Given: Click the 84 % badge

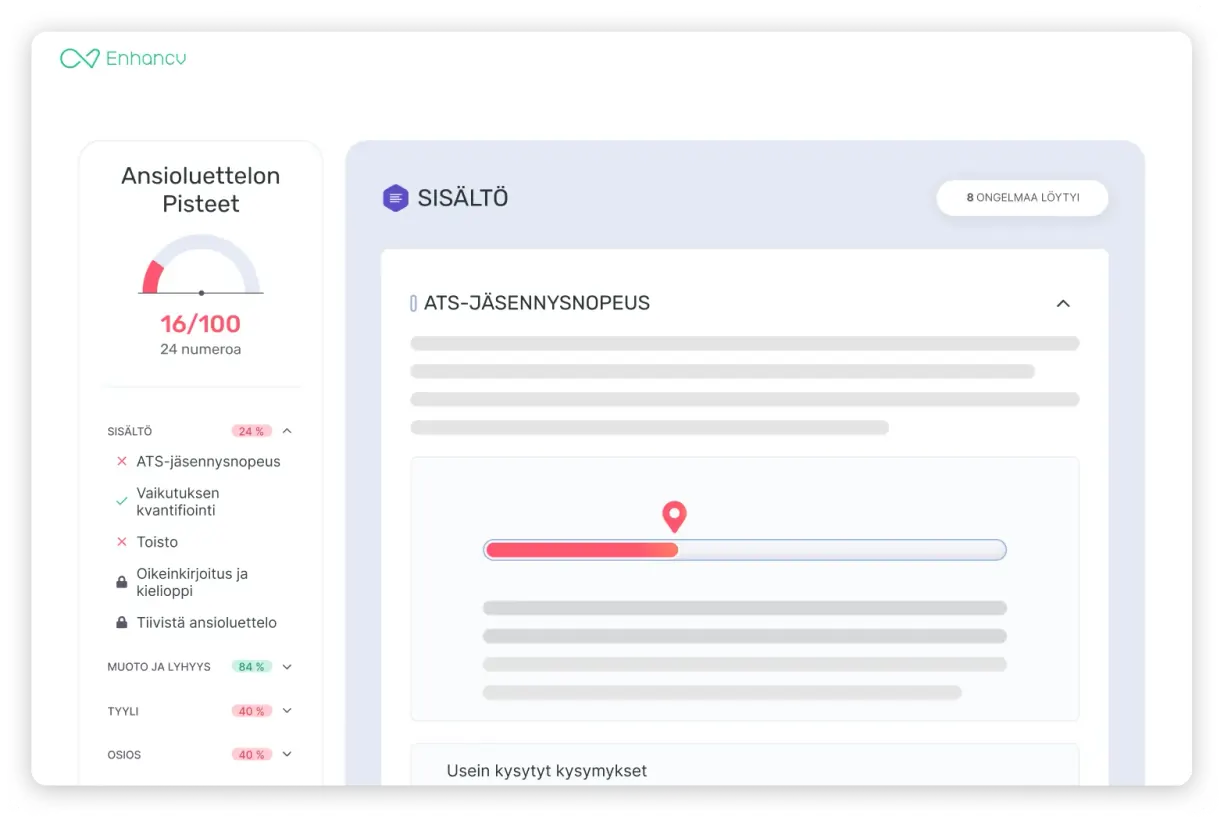Looking at the screenshot, I should [251, 666].
